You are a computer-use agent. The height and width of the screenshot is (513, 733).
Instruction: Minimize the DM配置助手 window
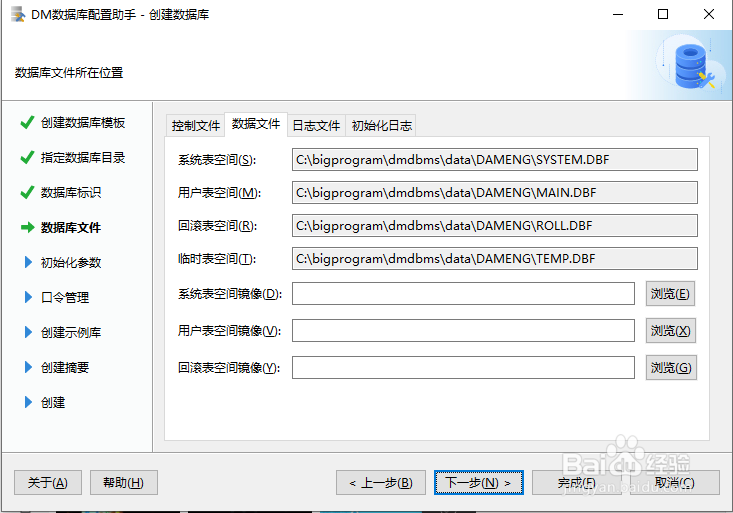click(x=618, y=14)
